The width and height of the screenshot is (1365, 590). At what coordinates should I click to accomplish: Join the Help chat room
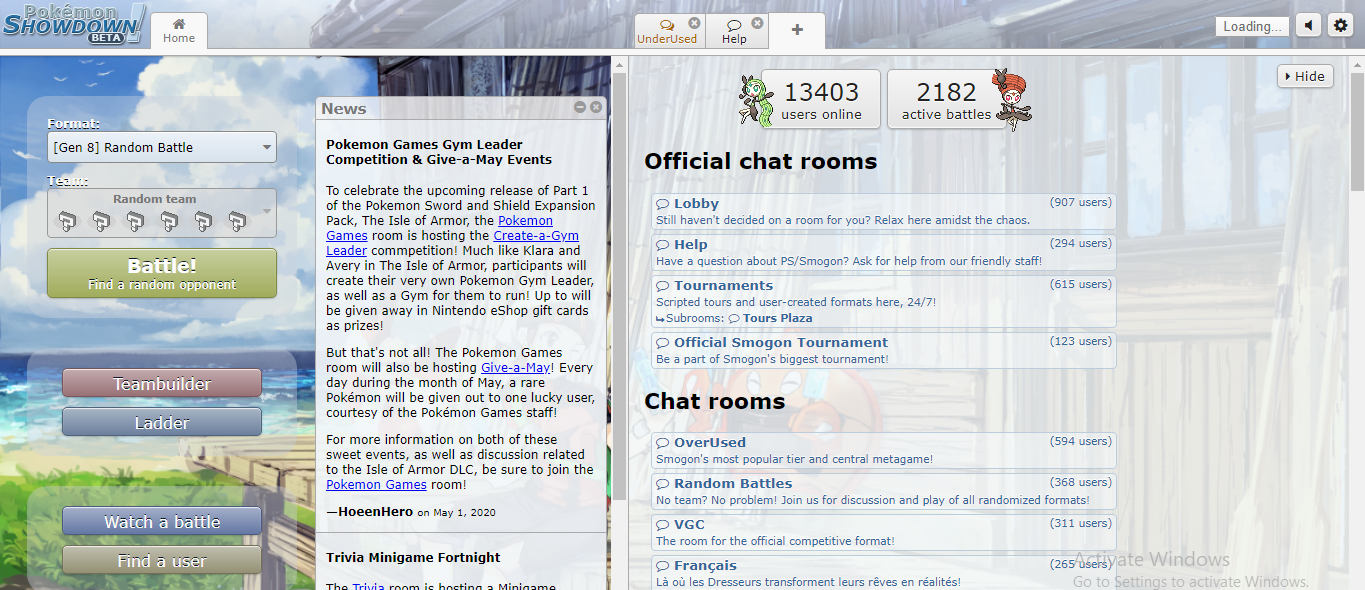tap(884, 252)
